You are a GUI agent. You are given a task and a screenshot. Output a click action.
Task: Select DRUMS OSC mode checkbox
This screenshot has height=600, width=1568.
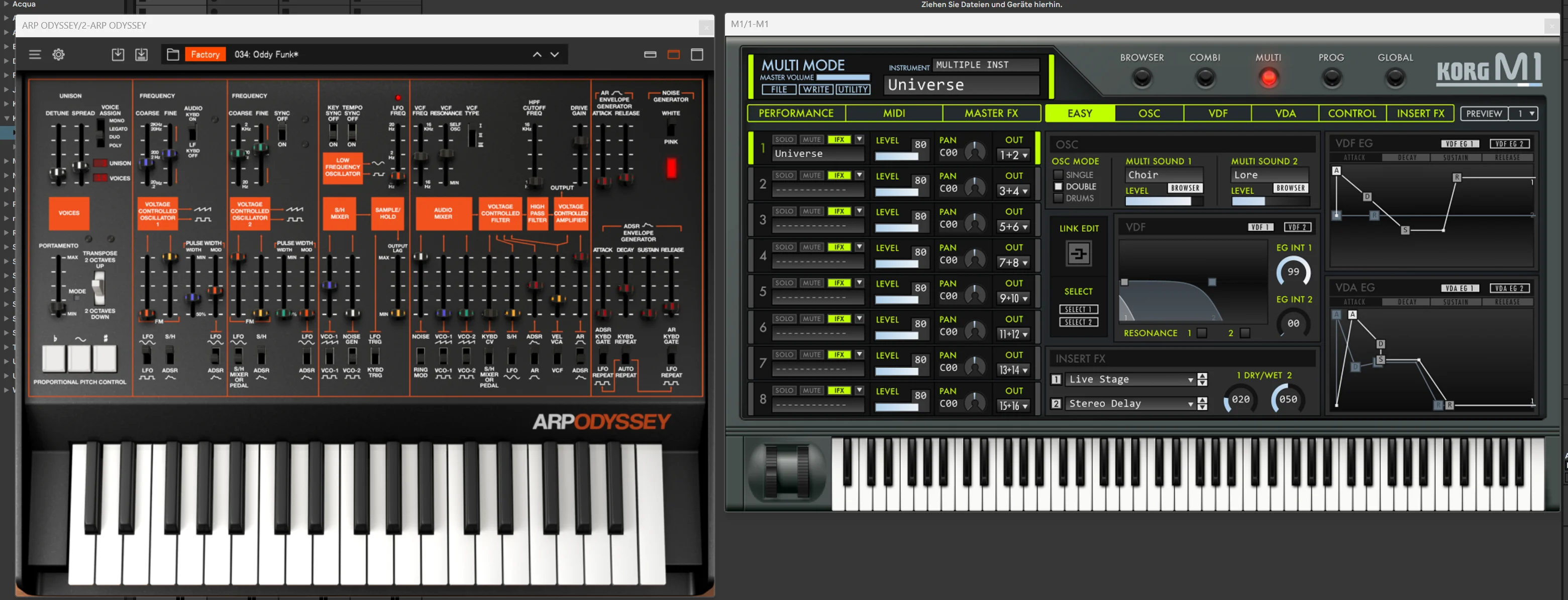click(1058, 198)
